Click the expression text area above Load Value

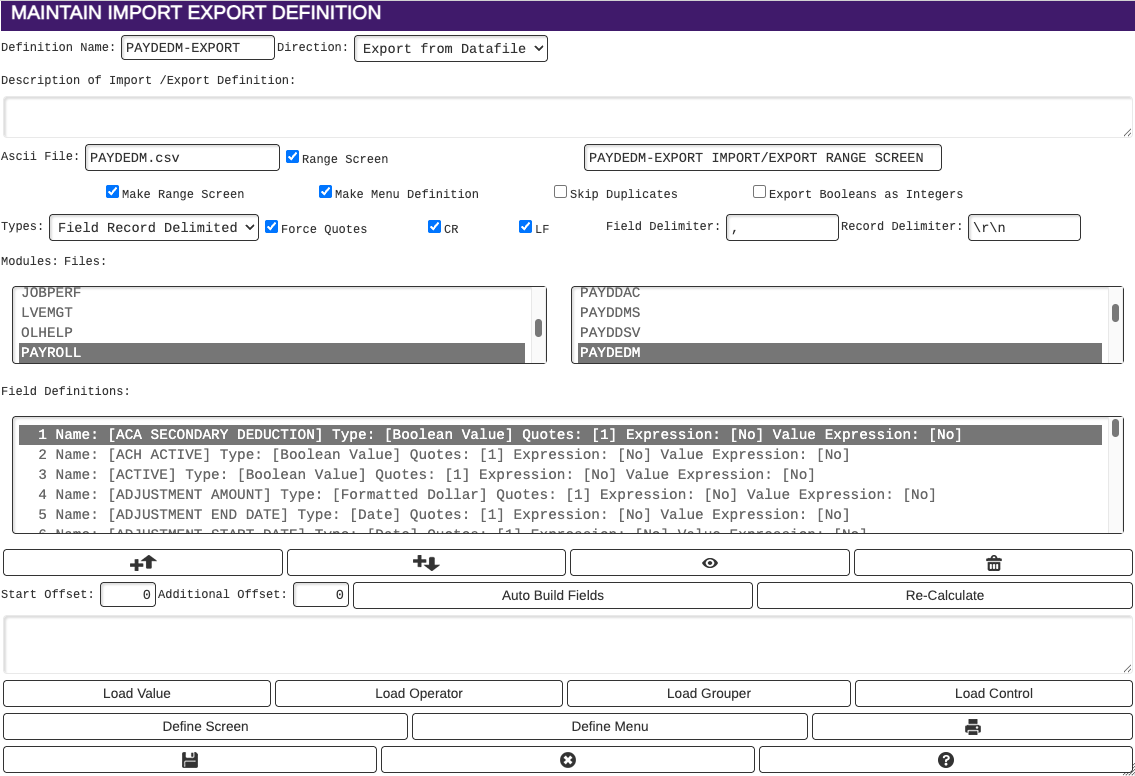point(568,645)
